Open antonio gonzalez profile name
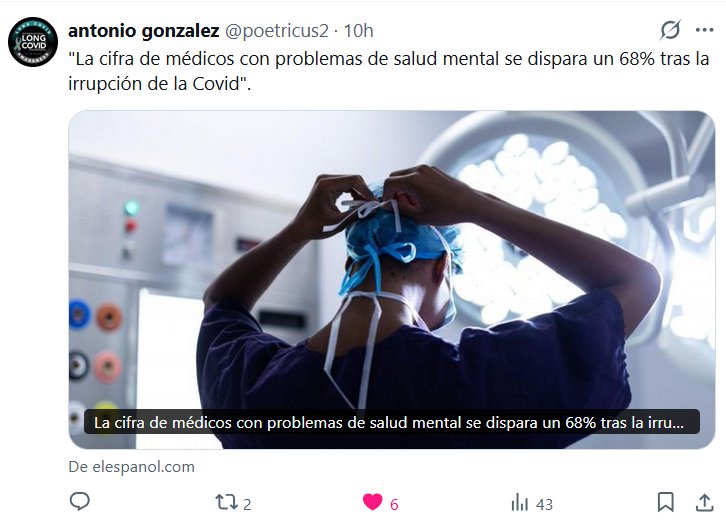This screenshot has width=726, height=522. pos(144,31)
